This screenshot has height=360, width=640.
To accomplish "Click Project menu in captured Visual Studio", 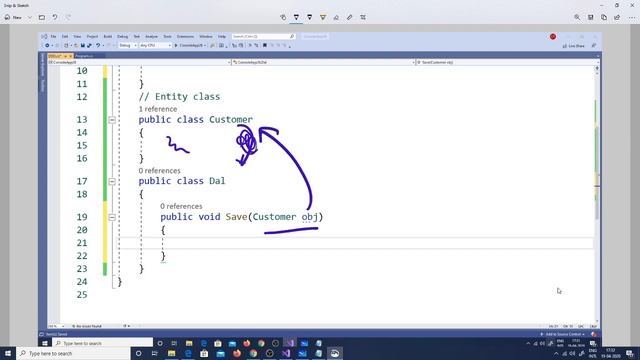I will click(92, 37).
